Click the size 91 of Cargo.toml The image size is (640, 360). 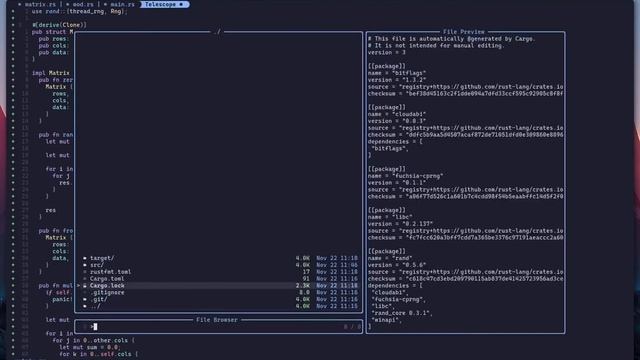pos(306,279)
